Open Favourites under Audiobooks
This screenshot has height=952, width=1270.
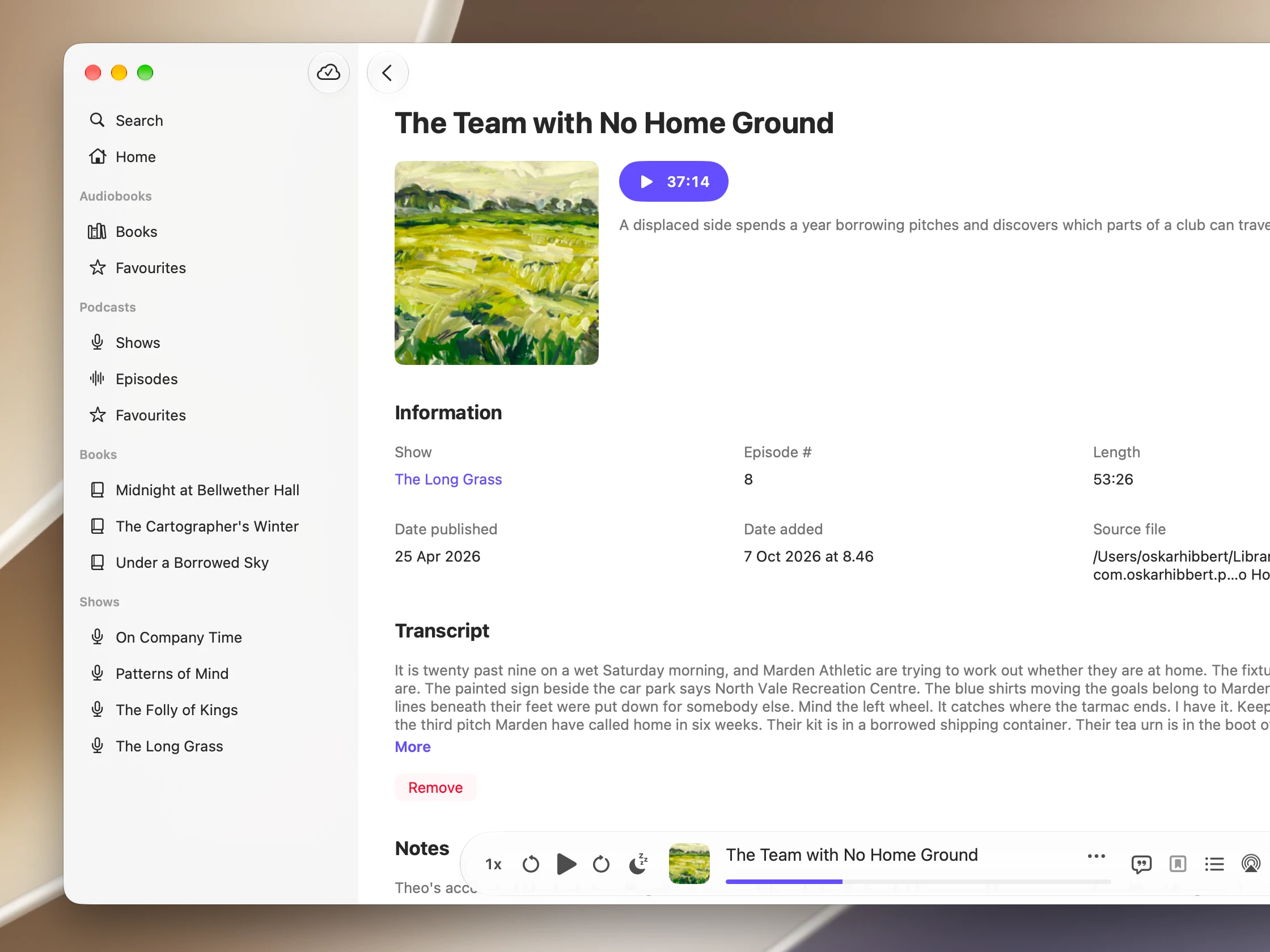(211, 268)
